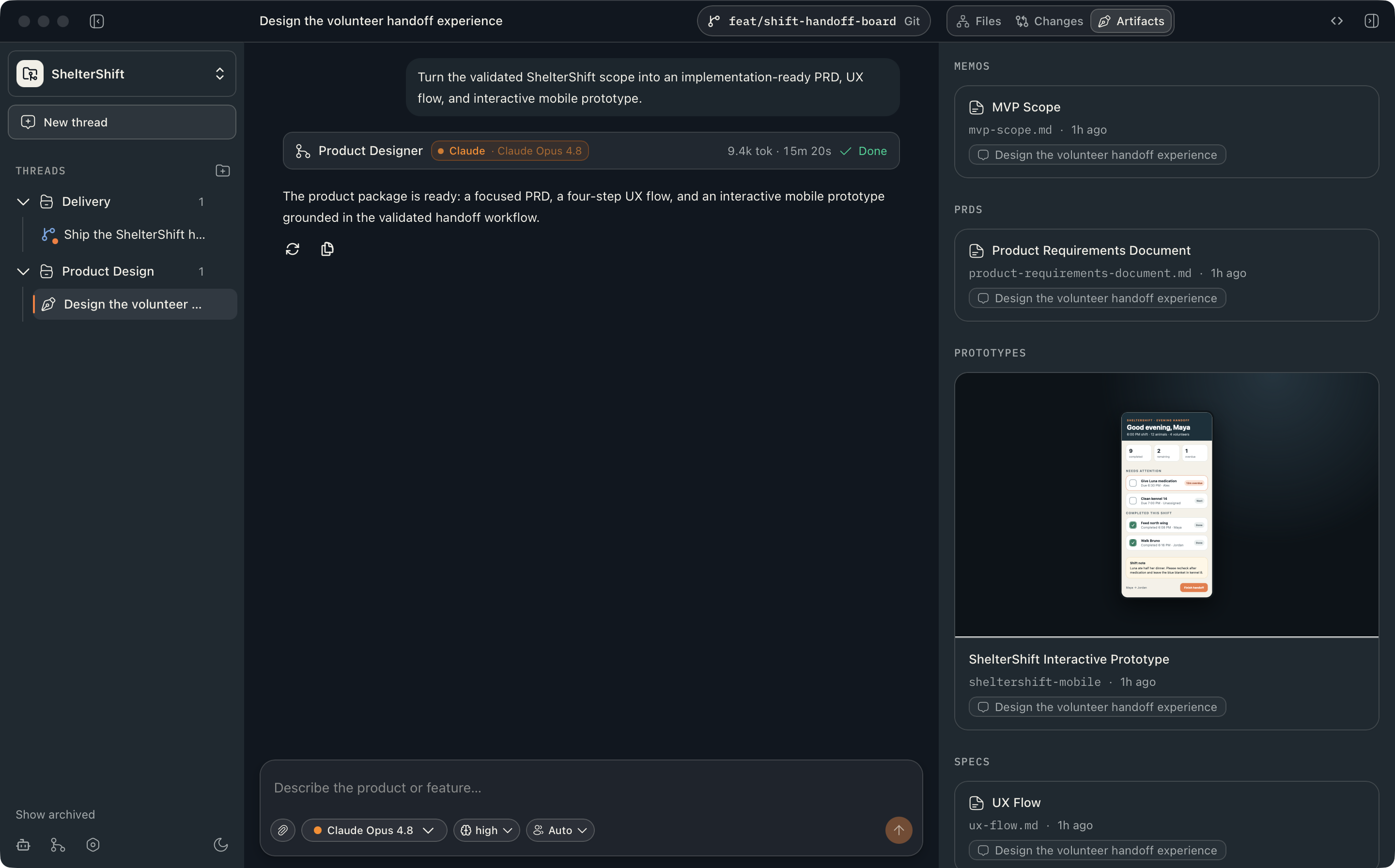Click the attach file paperclip icon
1395x868 pixels.
[x=282, y=830]
